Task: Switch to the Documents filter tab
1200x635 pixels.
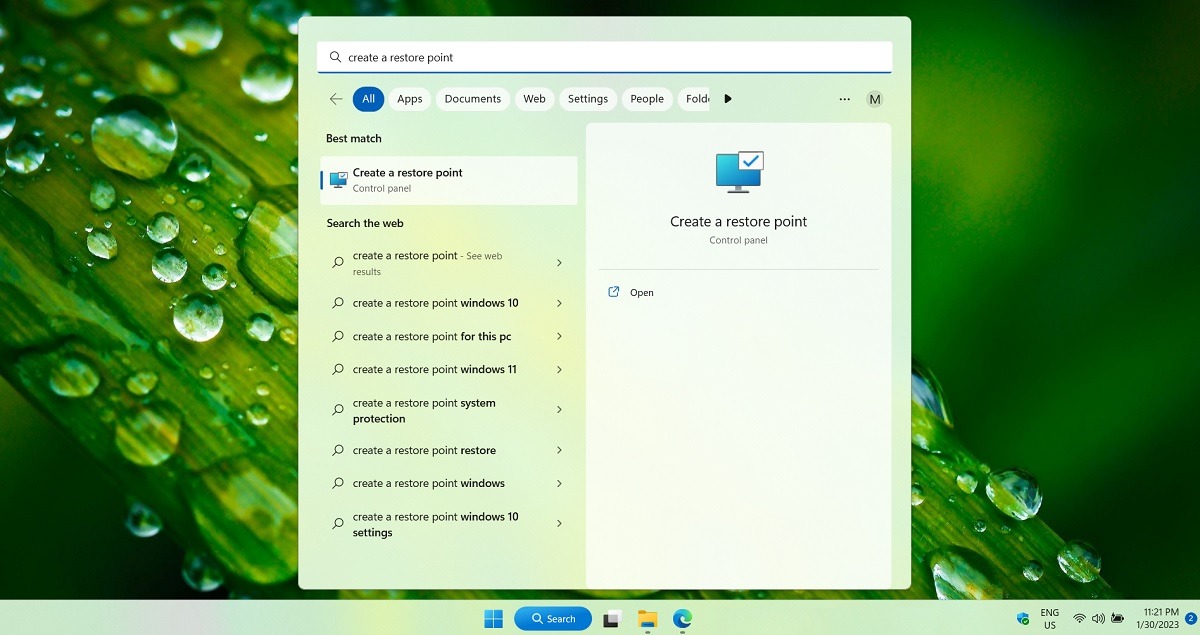Action: click(x=472, y=98)
